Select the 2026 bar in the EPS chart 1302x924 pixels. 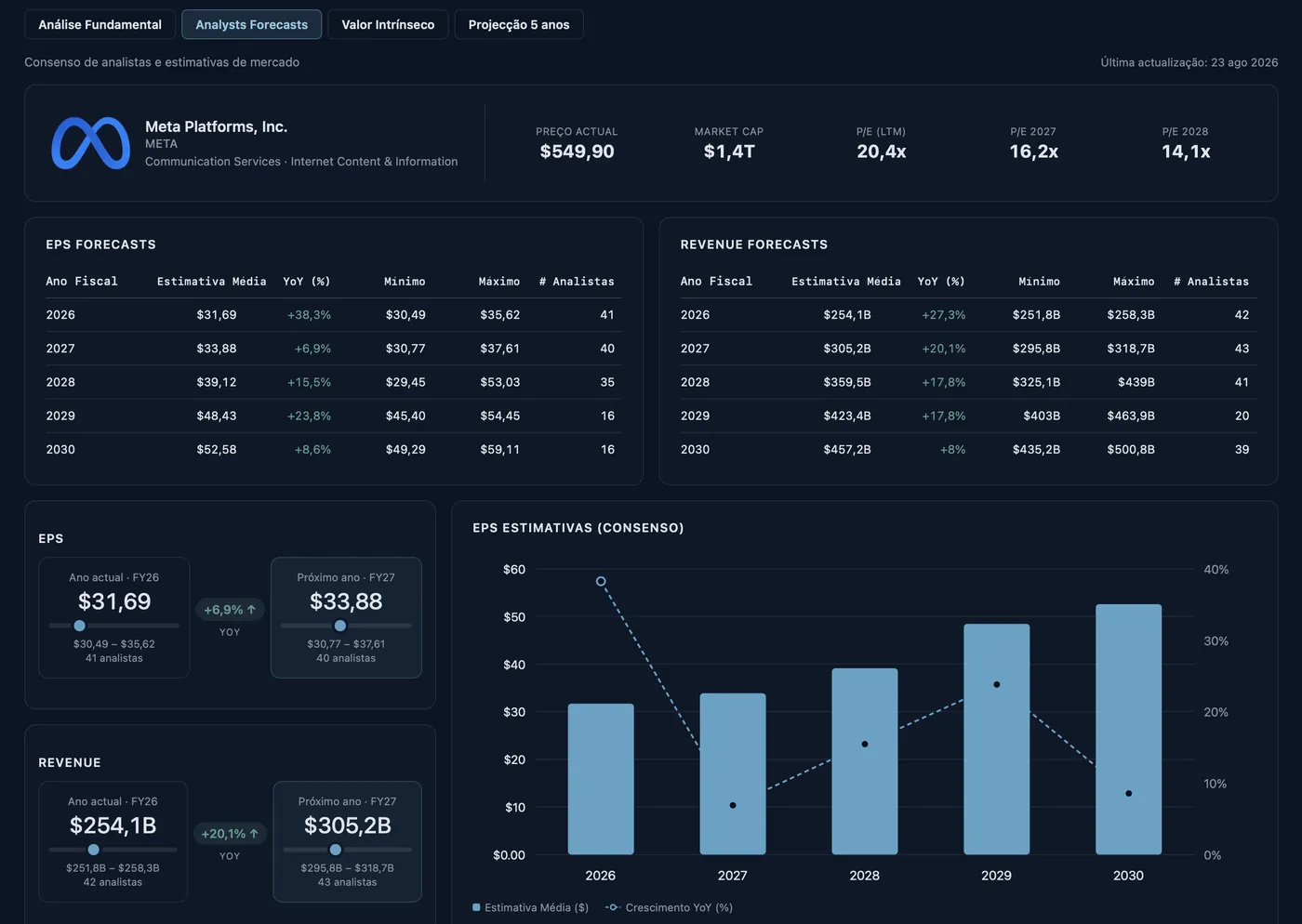[x=601, y=779]
